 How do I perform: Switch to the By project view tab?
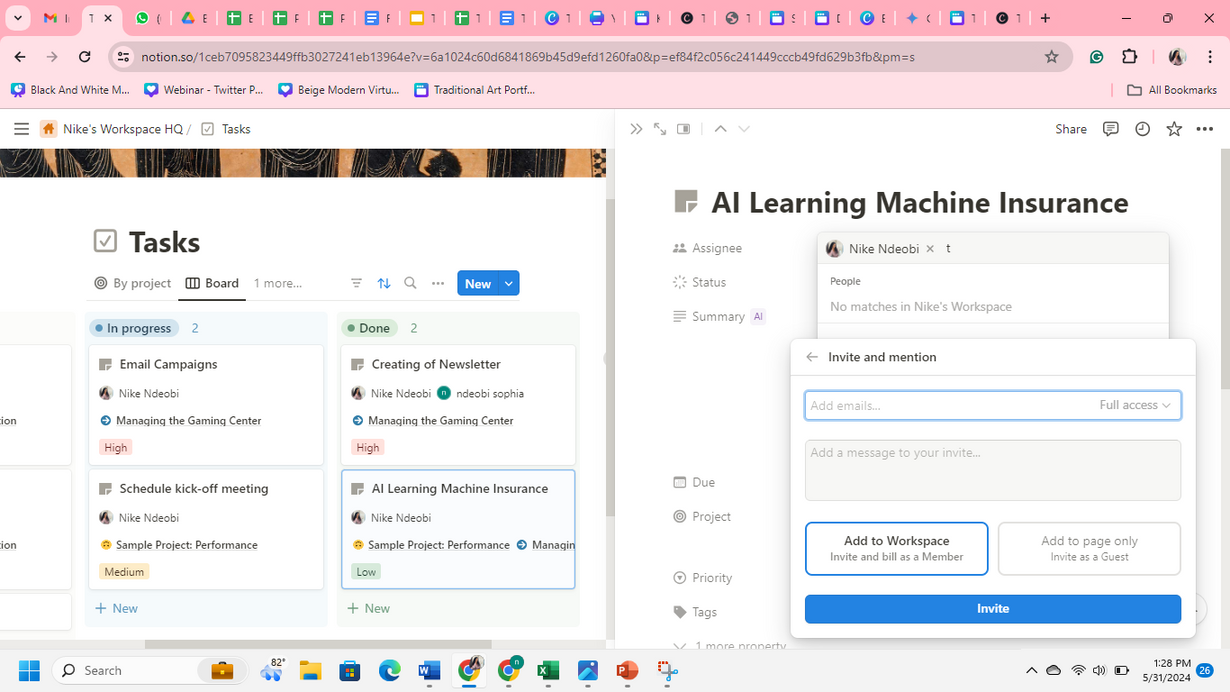132,283
